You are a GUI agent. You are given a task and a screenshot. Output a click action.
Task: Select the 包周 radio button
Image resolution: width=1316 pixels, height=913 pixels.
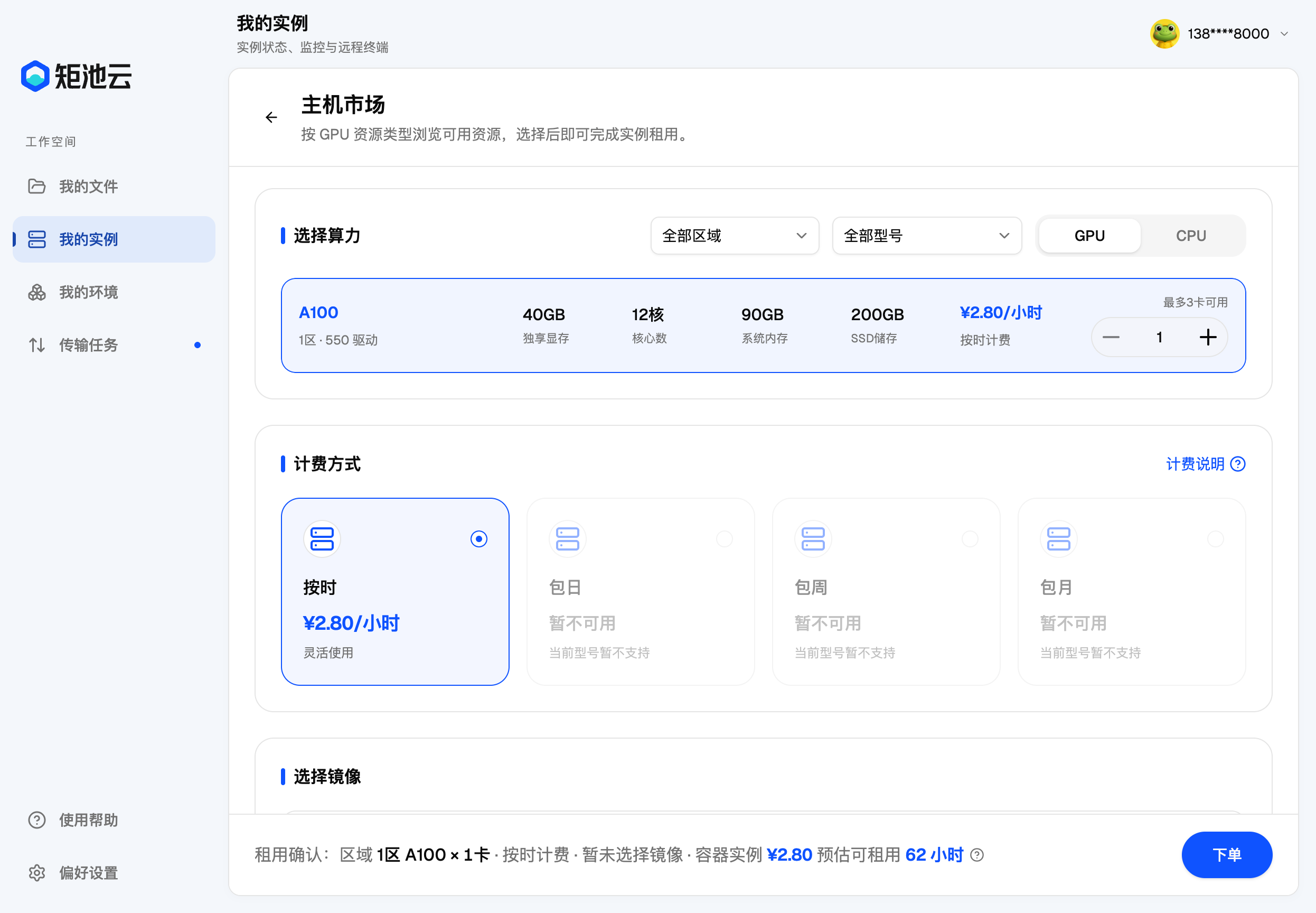(970, 539)
